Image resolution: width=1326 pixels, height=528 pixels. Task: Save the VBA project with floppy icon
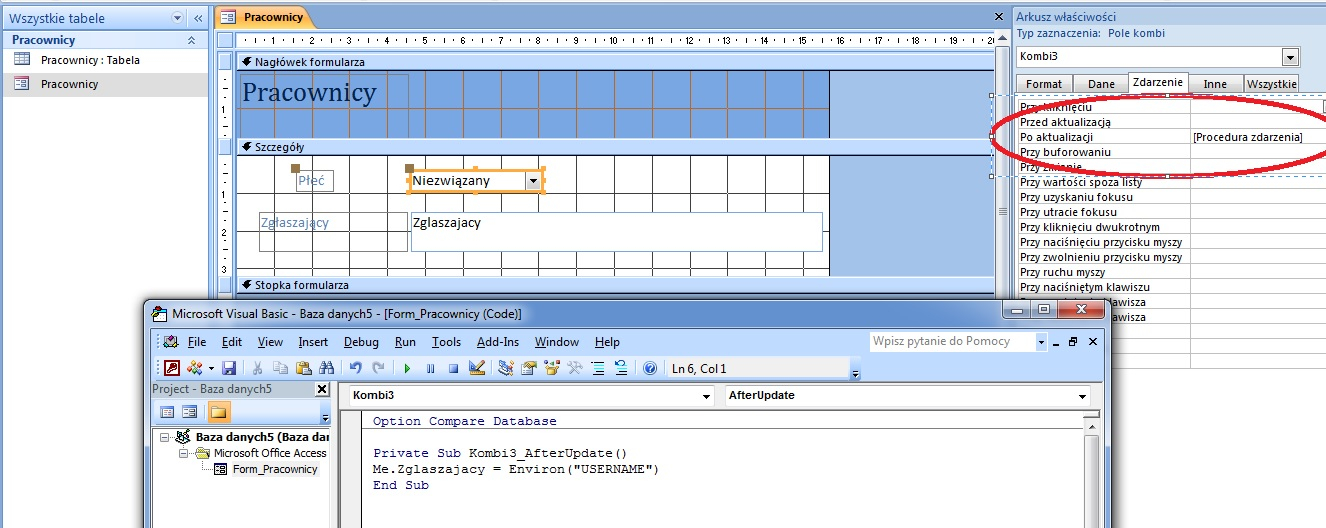229,368
